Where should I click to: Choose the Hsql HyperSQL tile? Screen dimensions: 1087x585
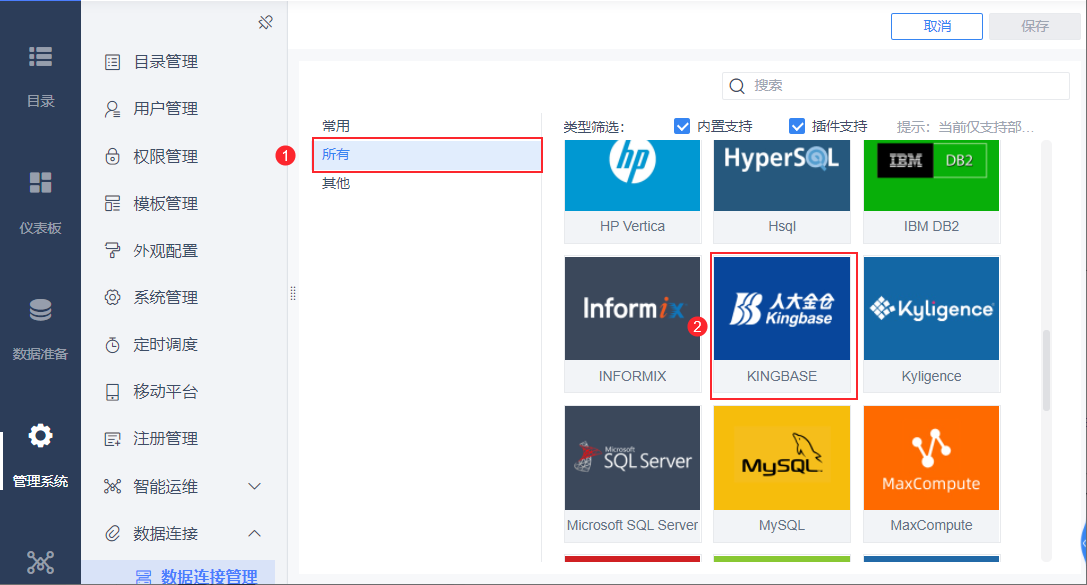782,191
